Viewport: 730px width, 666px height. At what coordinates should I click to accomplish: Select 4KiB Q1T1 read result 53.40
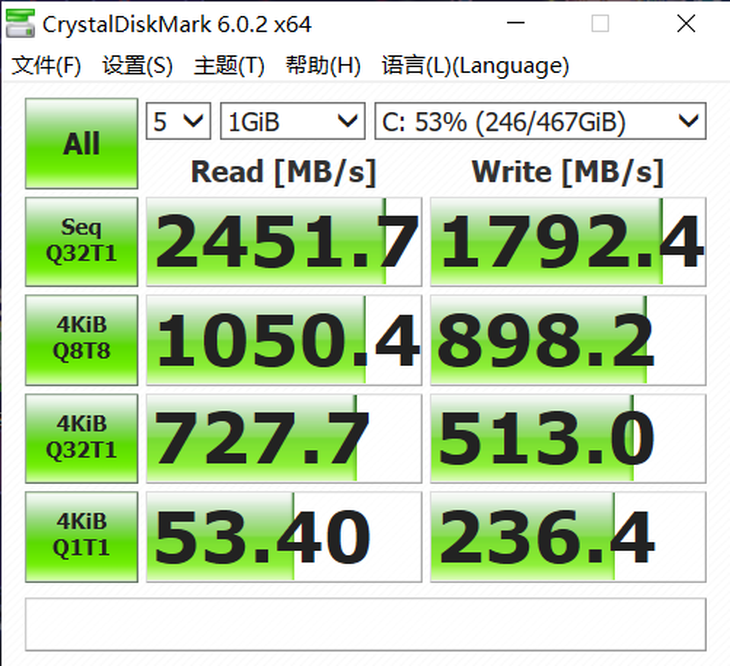(284, 537)
